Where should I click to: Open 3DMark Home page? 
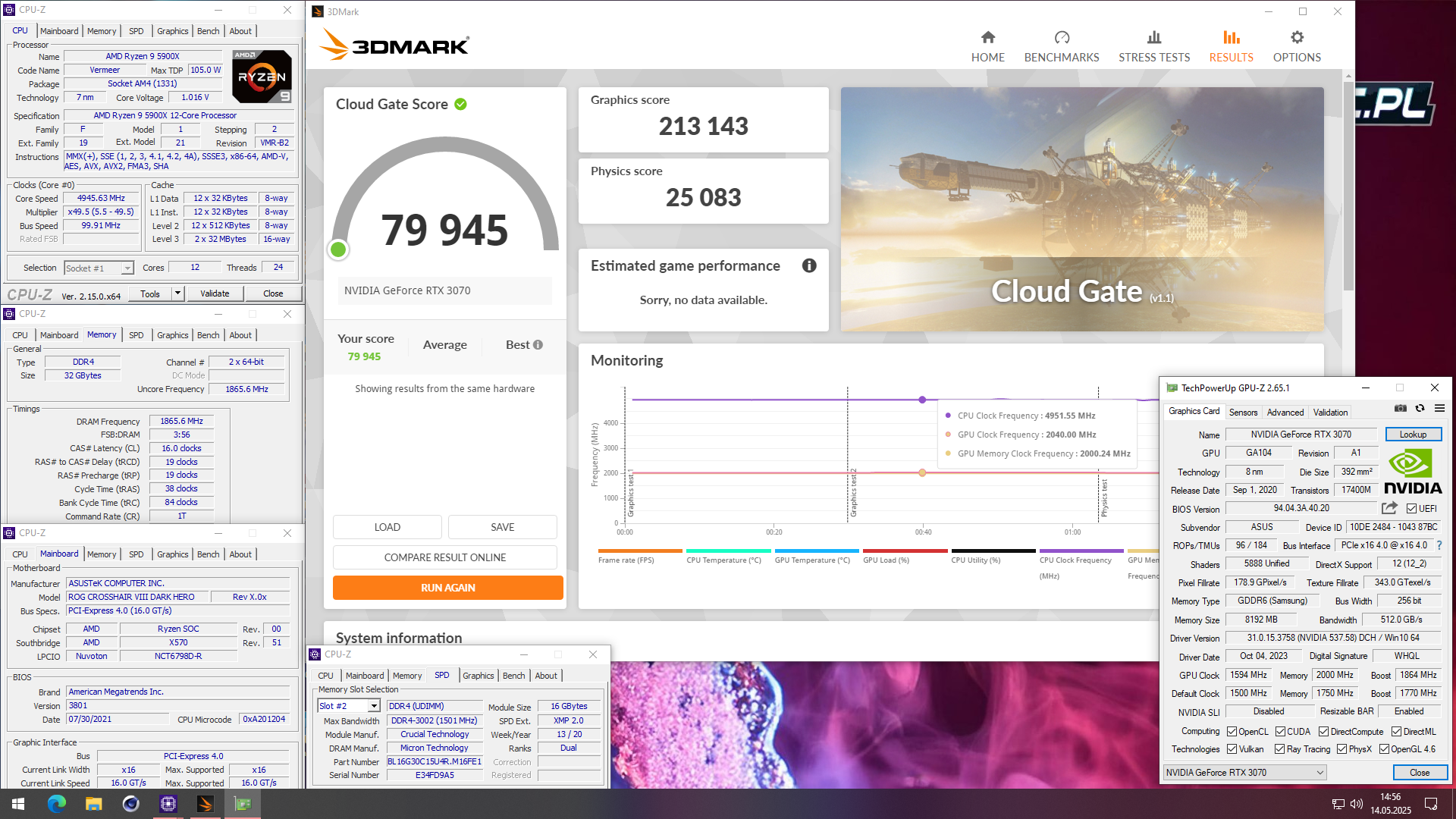point(987,46)
